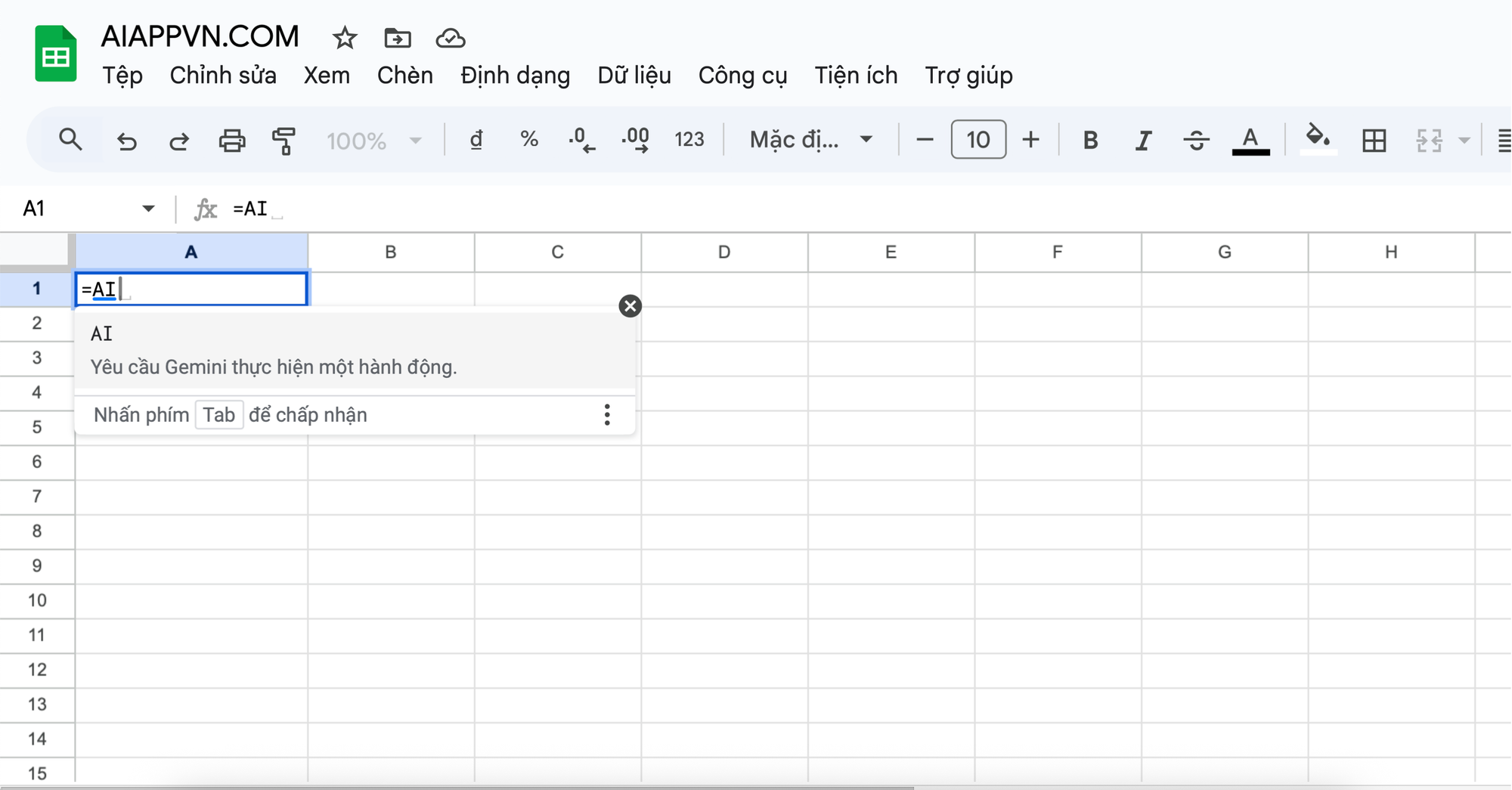Open the Định dạng menu
1512x790 pixels.
[x=516, y=76]
